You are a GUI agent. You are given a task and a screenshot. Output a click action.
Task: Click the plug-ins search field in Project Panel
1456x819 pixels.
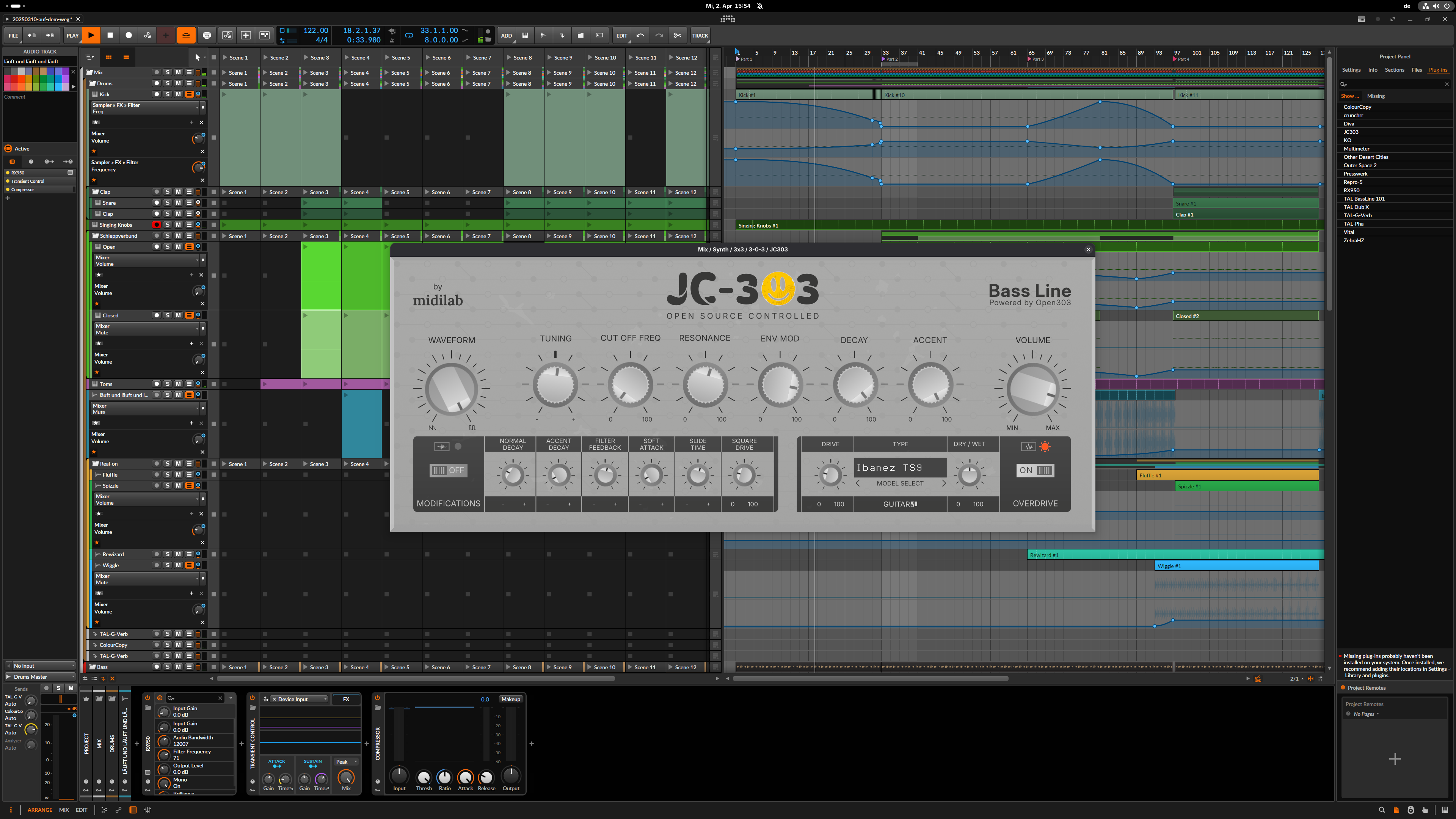pyautogui.click(x=1394, y=84)
